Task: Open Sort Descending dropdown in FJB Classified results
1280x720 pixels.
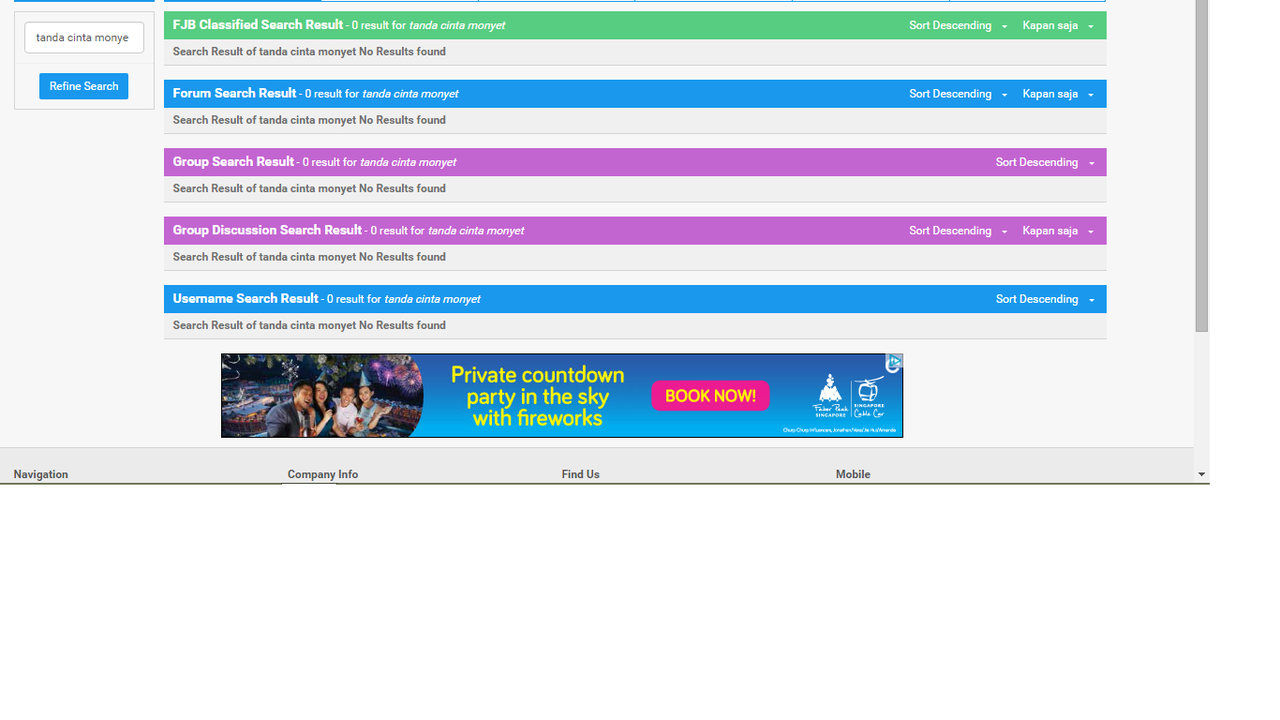Action: (x=958, y=25)
